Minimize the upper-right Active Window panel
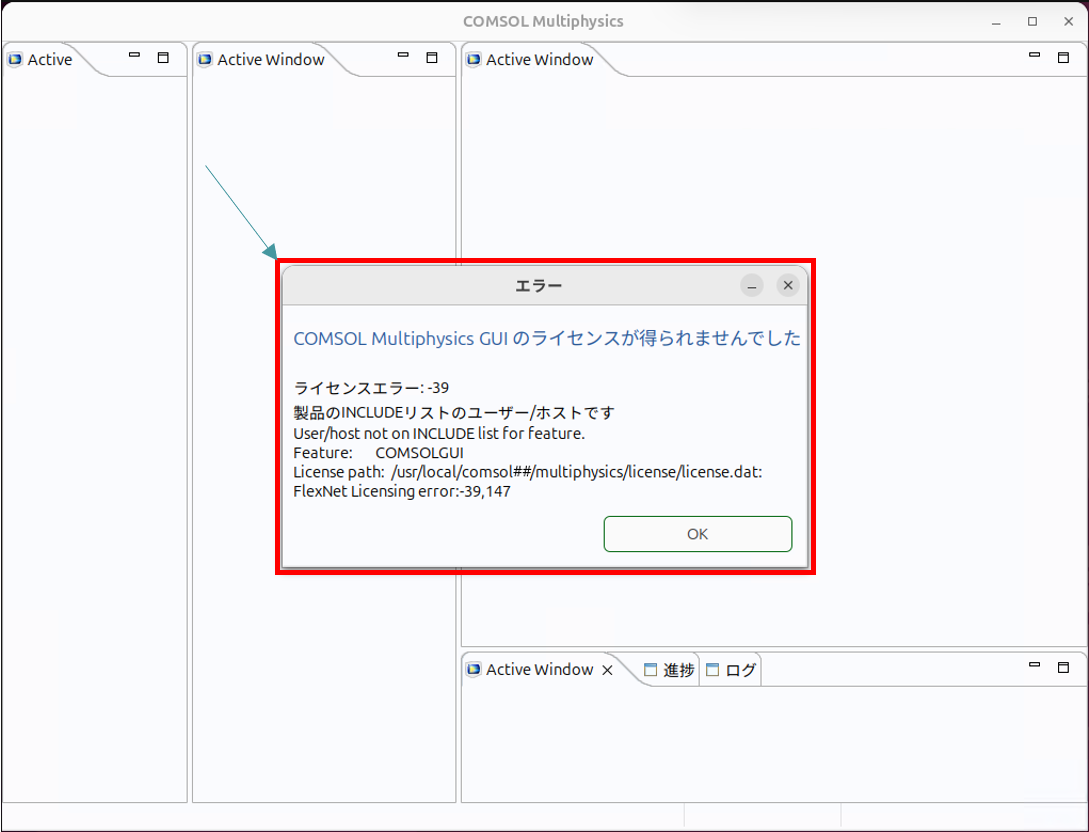 (1035, 58)
